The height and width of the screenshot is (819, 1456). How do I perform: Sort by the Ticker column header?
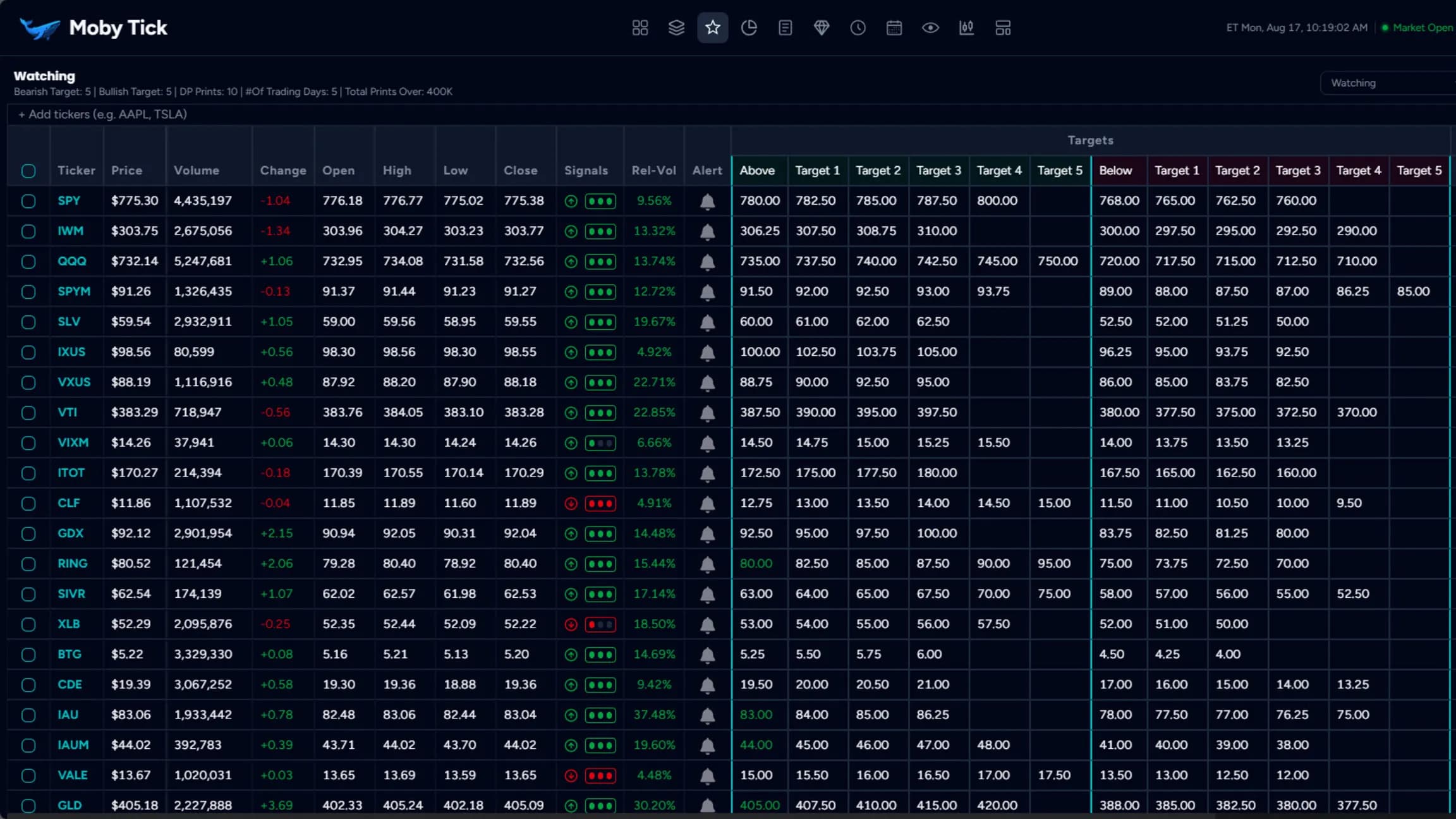tap(76, 171)
